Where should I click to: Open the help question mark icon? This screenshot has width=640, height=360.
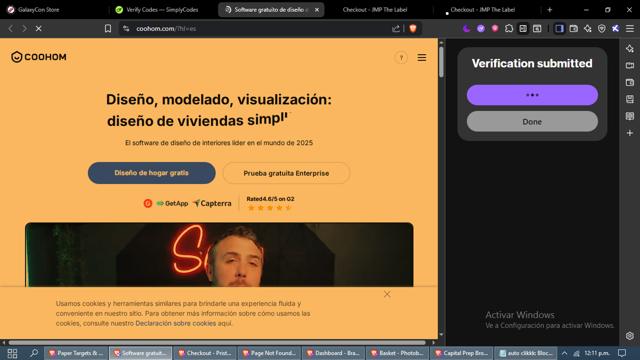tap(401, 58)
